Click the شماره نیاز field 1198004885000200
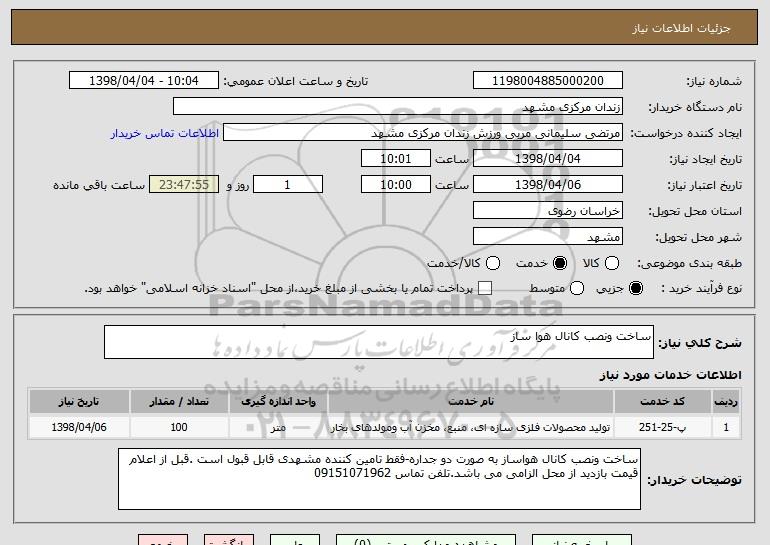 [548, 81]
